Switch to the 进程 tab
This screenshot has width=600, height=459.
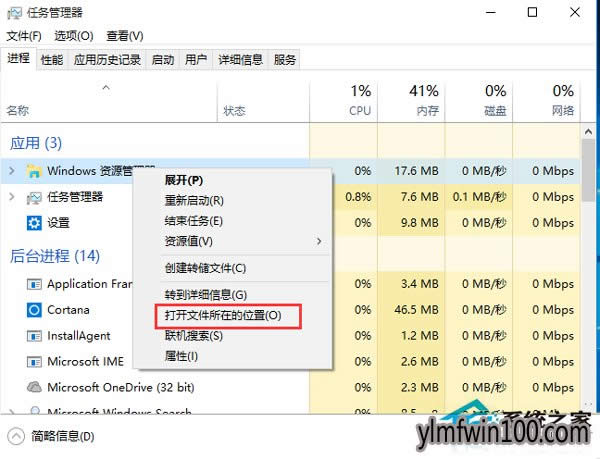pos(18,59)
